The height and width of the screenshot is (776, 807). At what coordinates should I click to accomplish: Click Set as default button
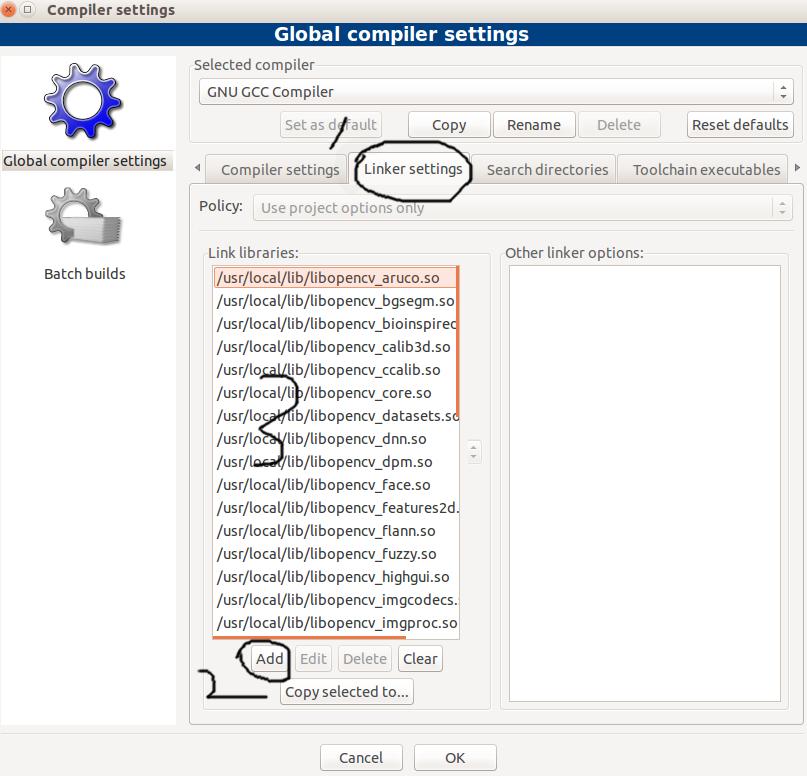pyautogui.click(x=330, y=125)
